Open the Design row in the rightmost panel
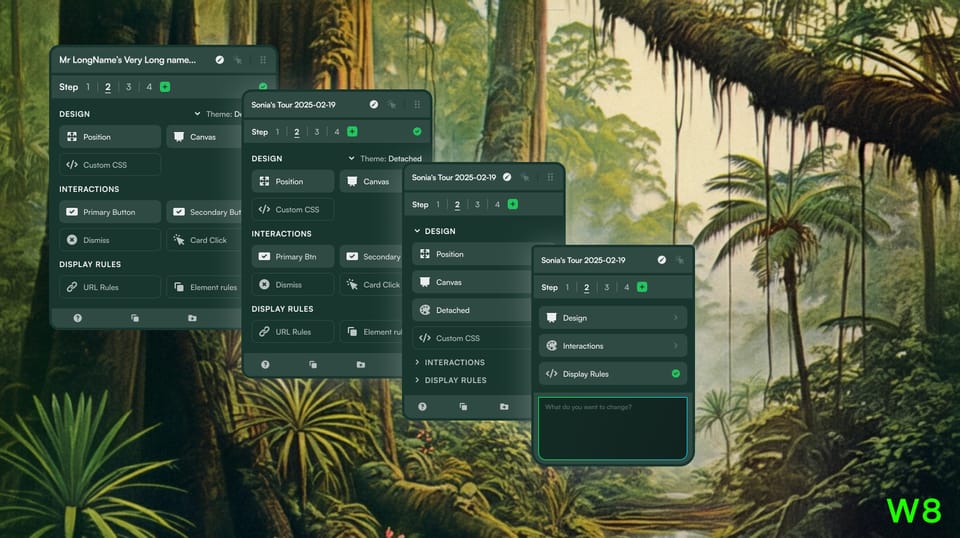Image resolution: width=960 pixels, height=538 pixels. tap(613, 318)
